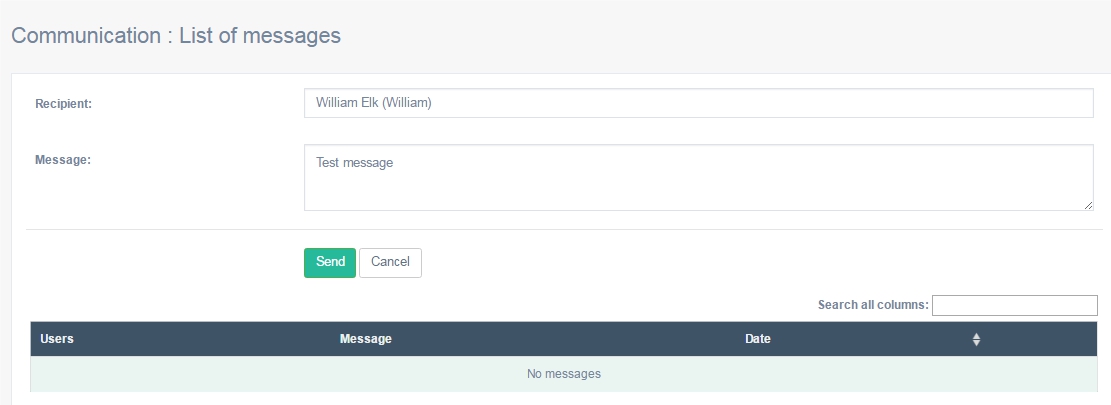Focus the Message text area

(x=699, y=178)
